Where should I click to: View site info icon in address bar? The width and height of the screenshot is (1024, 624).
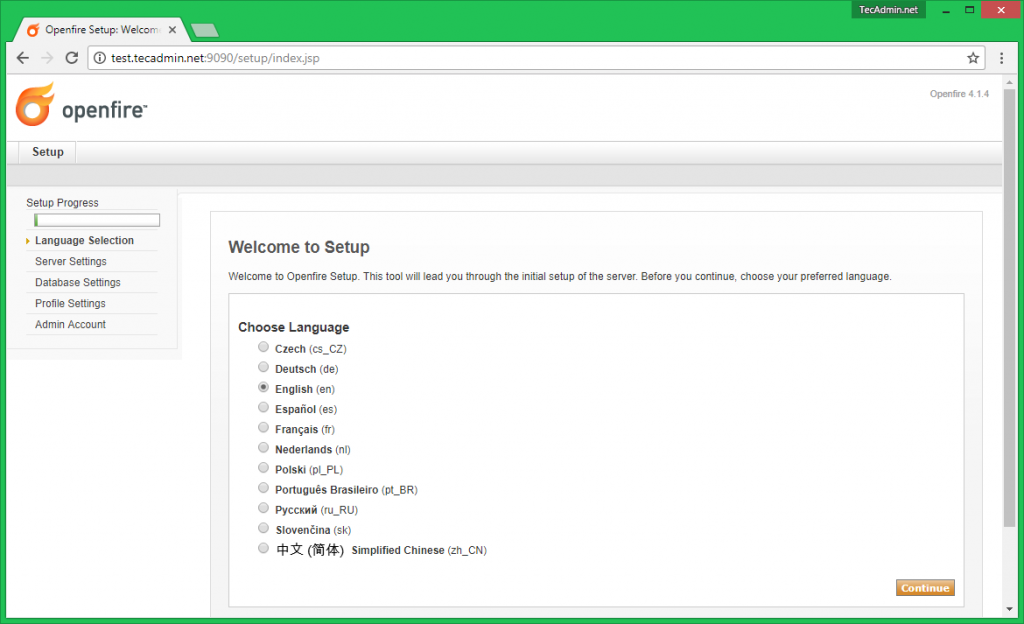pyautogui.click(x=99, y=58)
